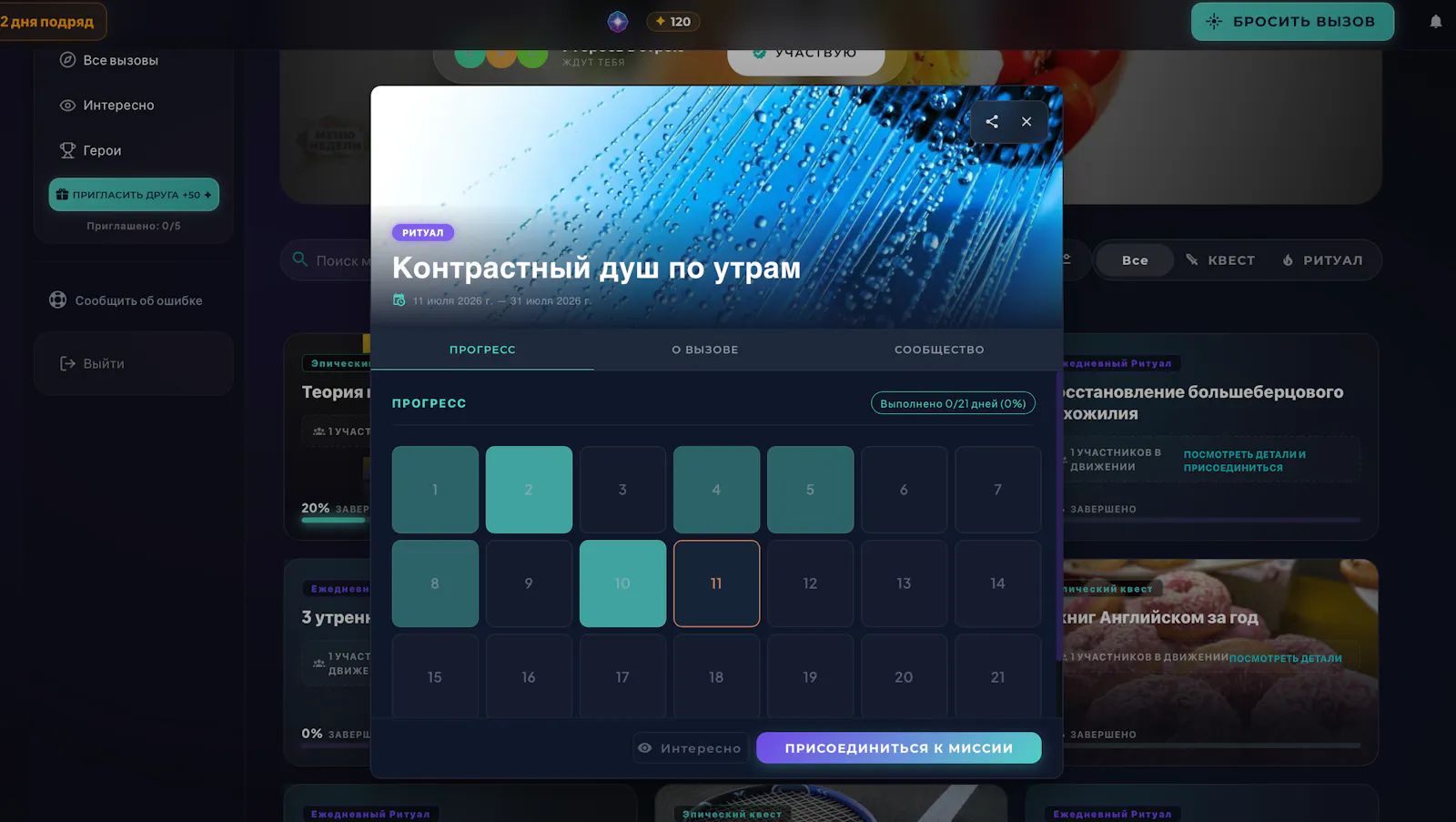Viewport: 1456px width, 822px height.
Task: Switch to the СООБЩЕСТВО tab
Action: 939,350
